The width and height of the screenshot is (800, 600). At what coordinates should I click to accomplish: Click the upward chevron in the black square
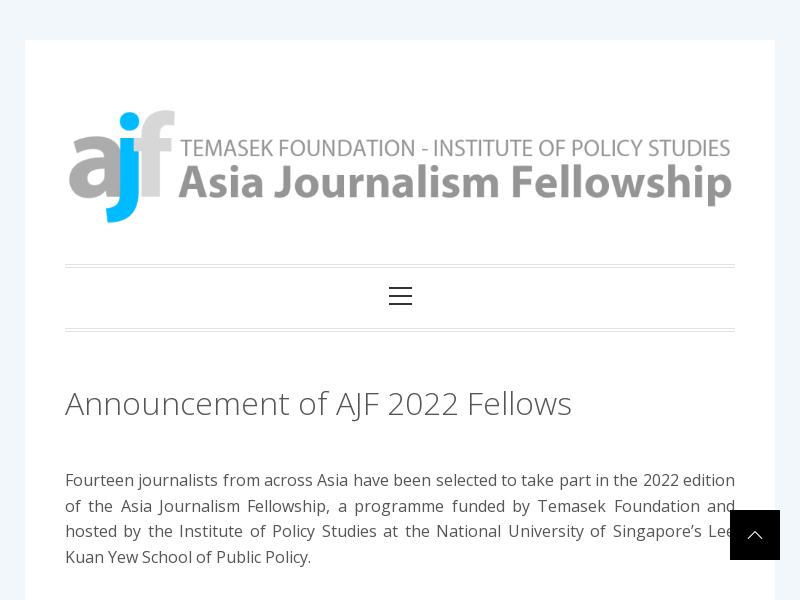tap(755, 535)
